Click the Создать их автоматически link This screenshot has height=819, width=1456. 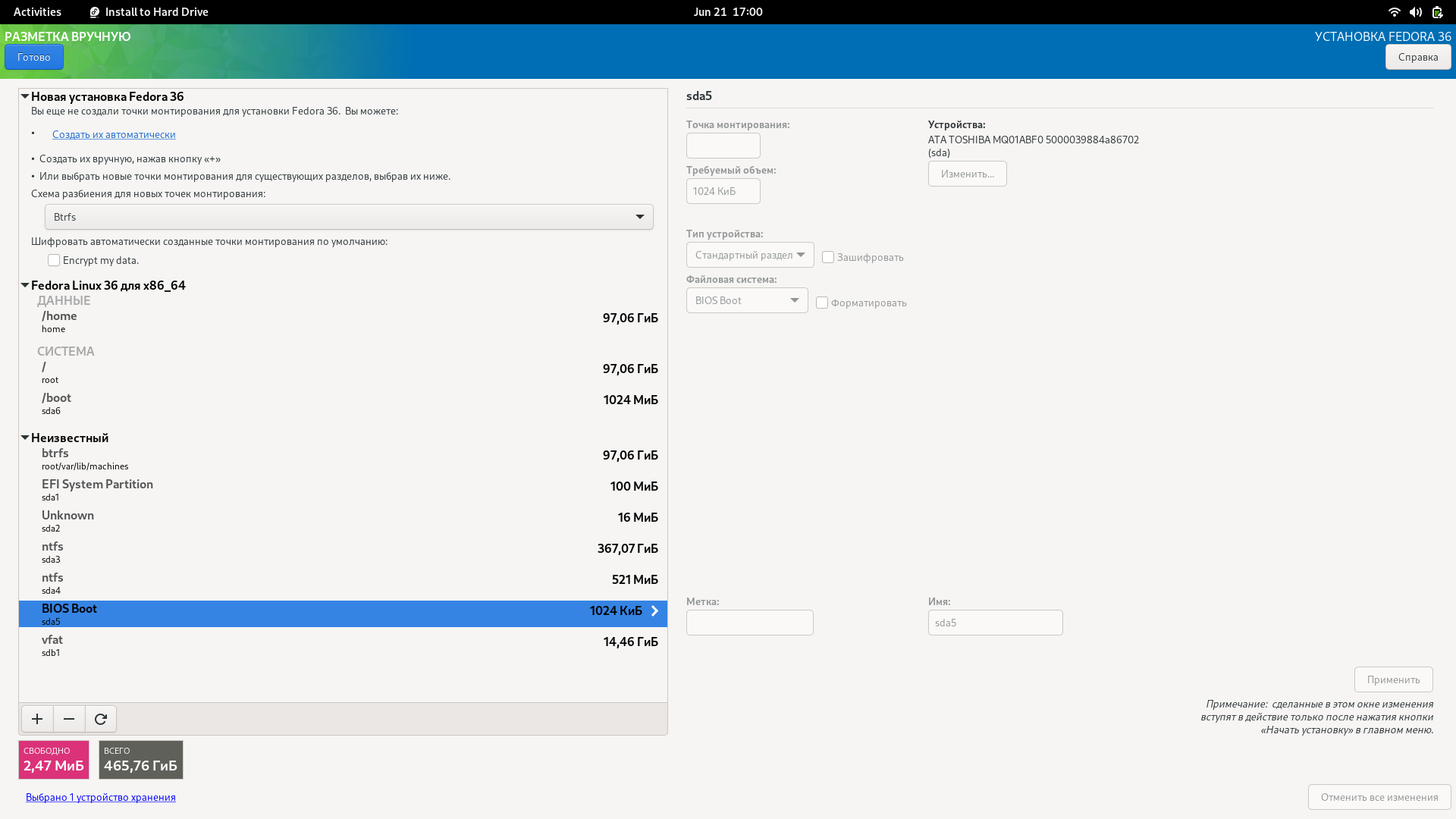click(114, 134)
